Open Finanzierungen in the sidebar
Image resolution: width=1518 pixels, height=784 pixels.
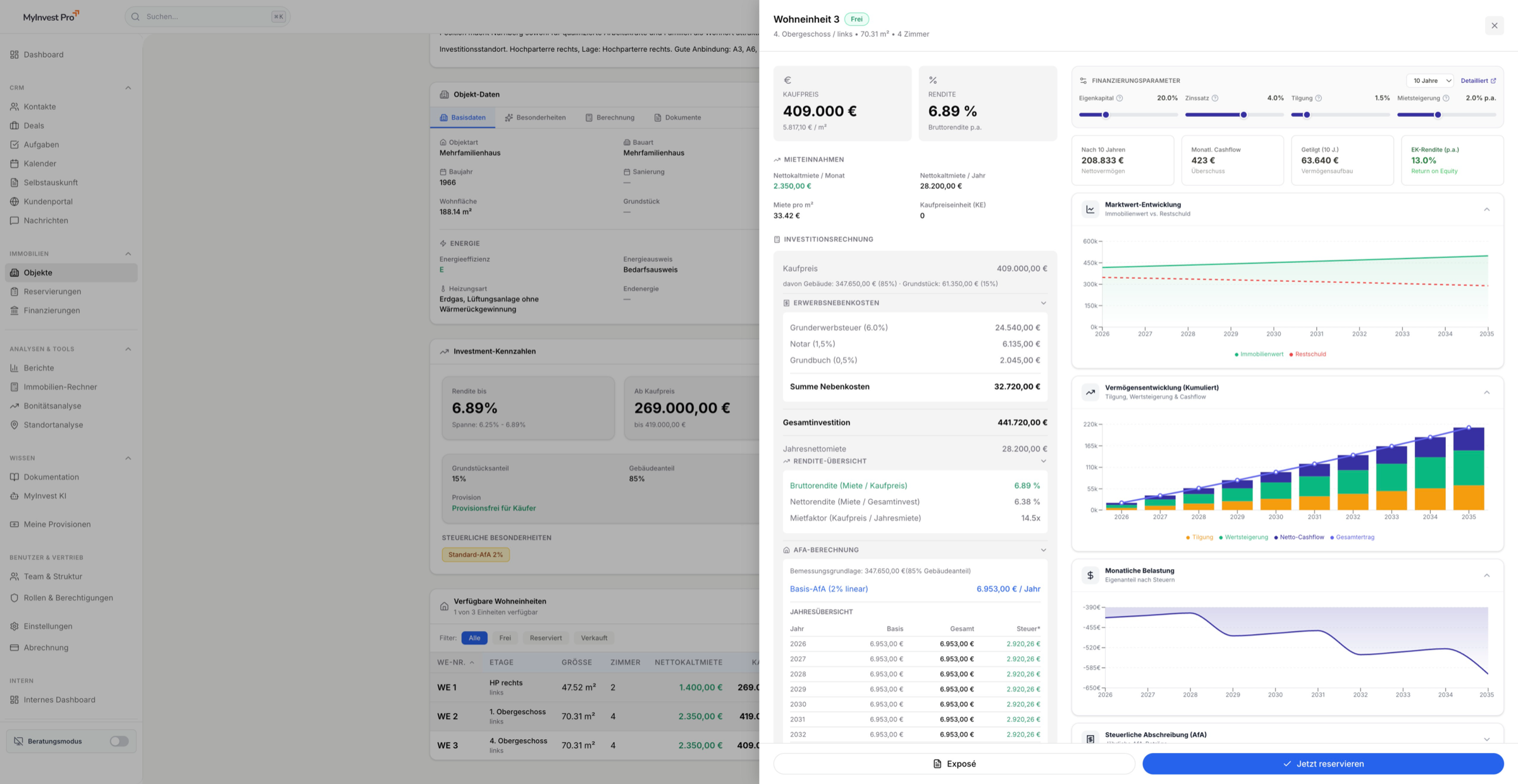(52, 310)
